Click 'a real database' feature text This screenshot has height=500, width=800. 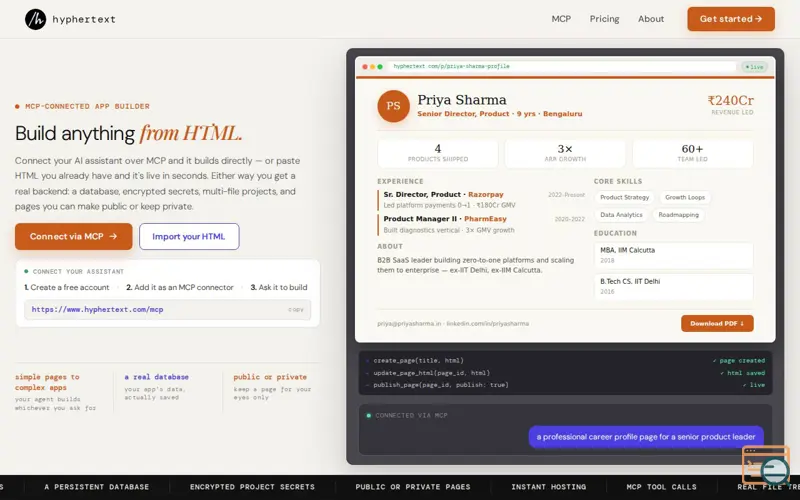tap(157, 377)
